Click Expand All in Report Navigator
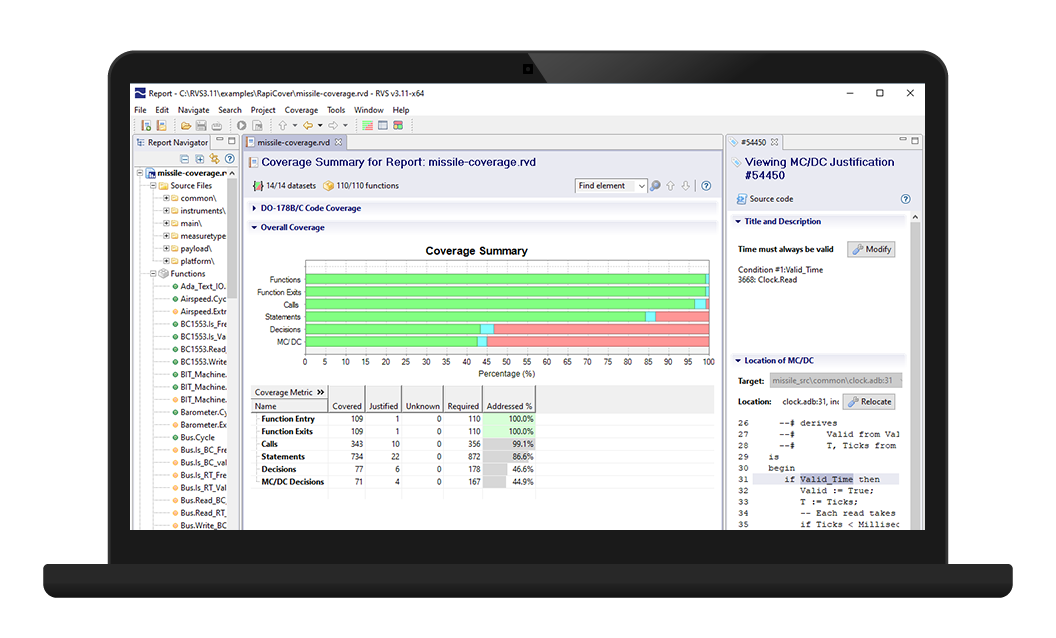The width and height of the screenshot is (1056, 638). coord(199,159)
